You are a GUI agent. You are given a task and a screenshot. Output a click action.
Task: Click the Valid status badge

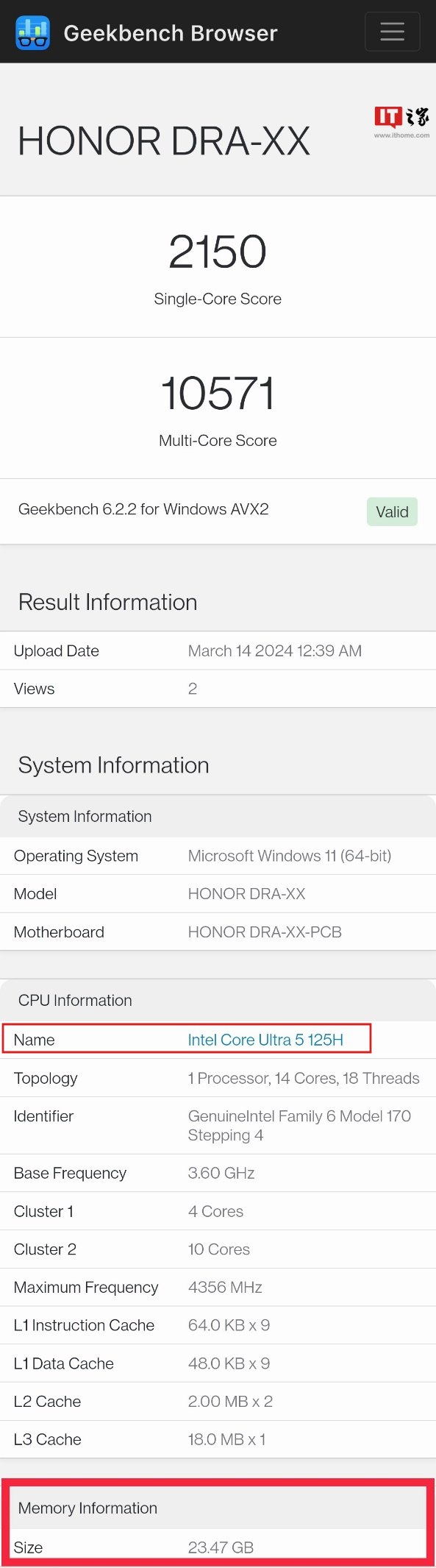(392, 512)
